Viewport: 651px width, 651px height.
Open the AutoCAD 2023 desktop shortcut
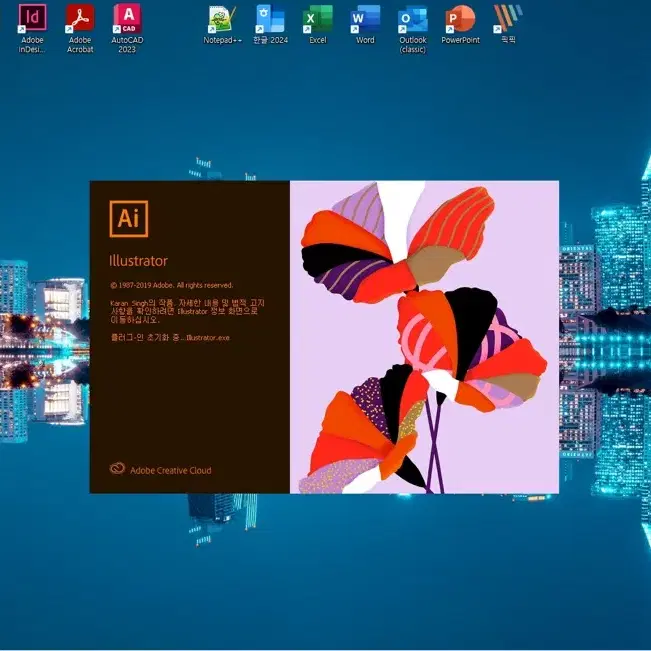127,28
